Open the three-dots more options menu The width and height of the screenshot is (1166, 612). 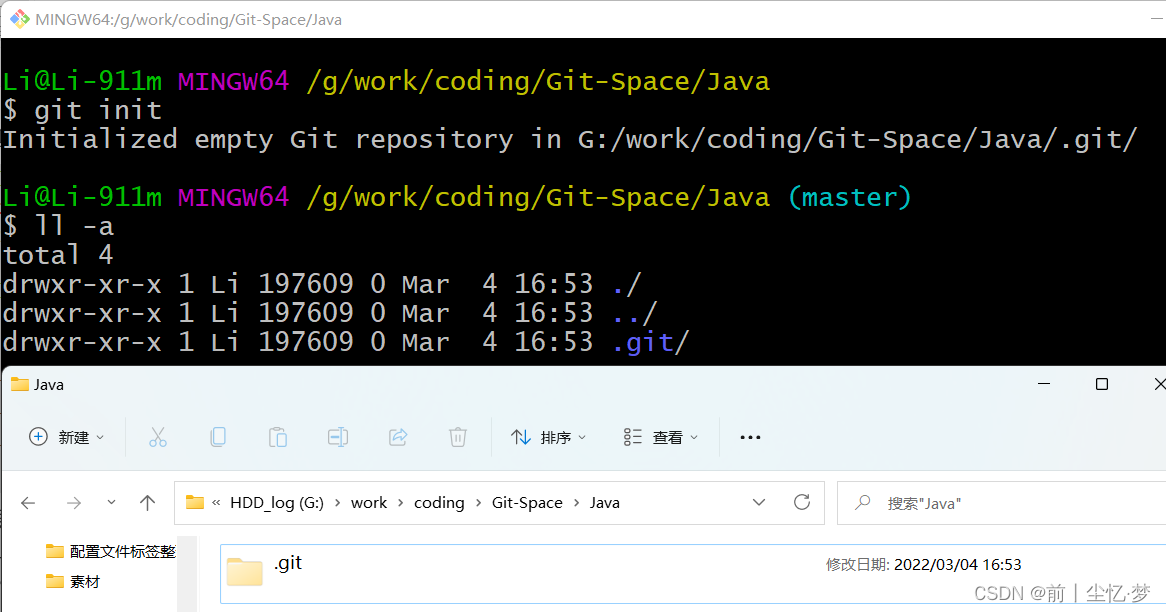pos(750,437)
